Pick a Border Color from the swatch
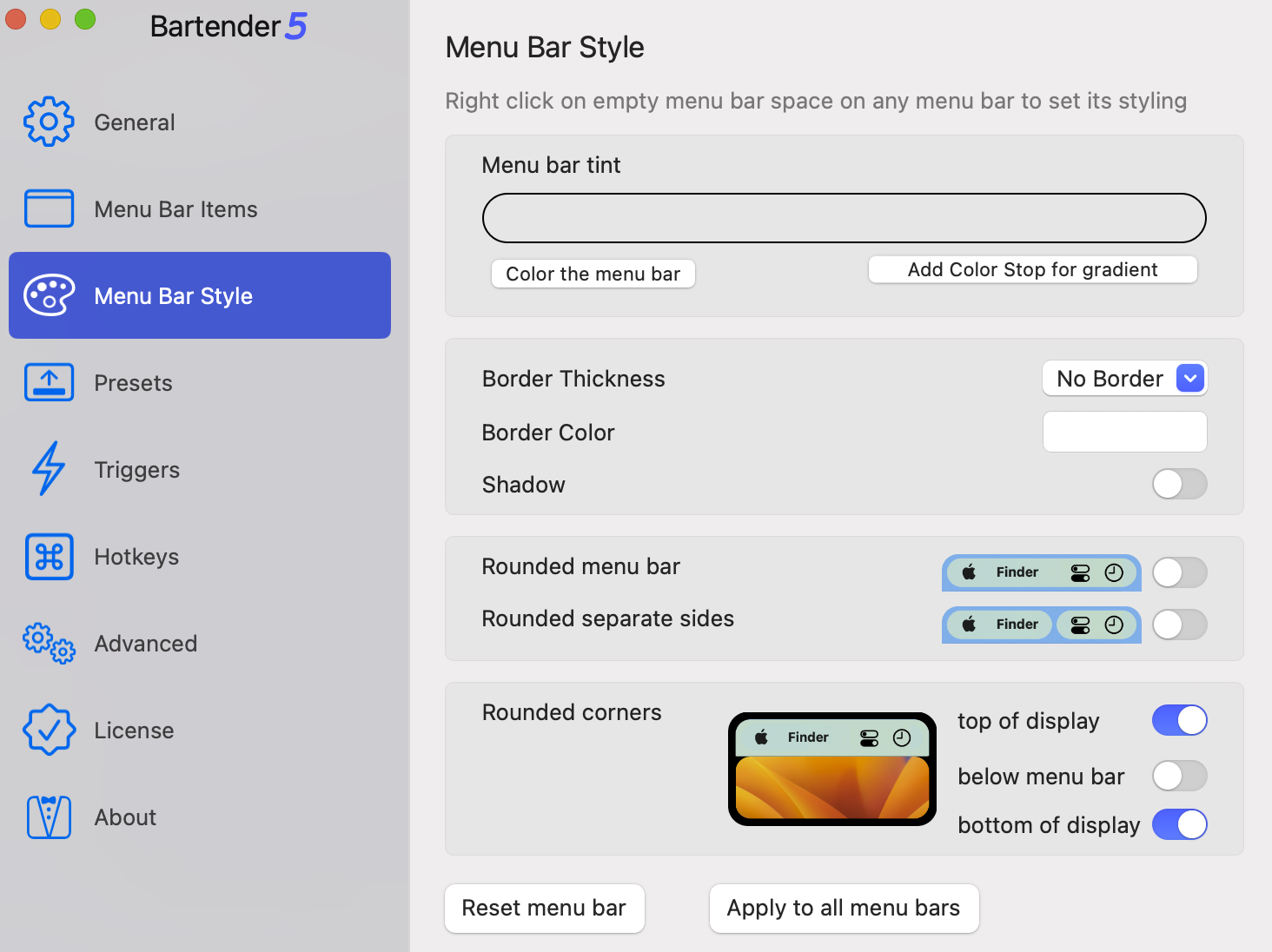The image size is (1272, 952). 1124,432
